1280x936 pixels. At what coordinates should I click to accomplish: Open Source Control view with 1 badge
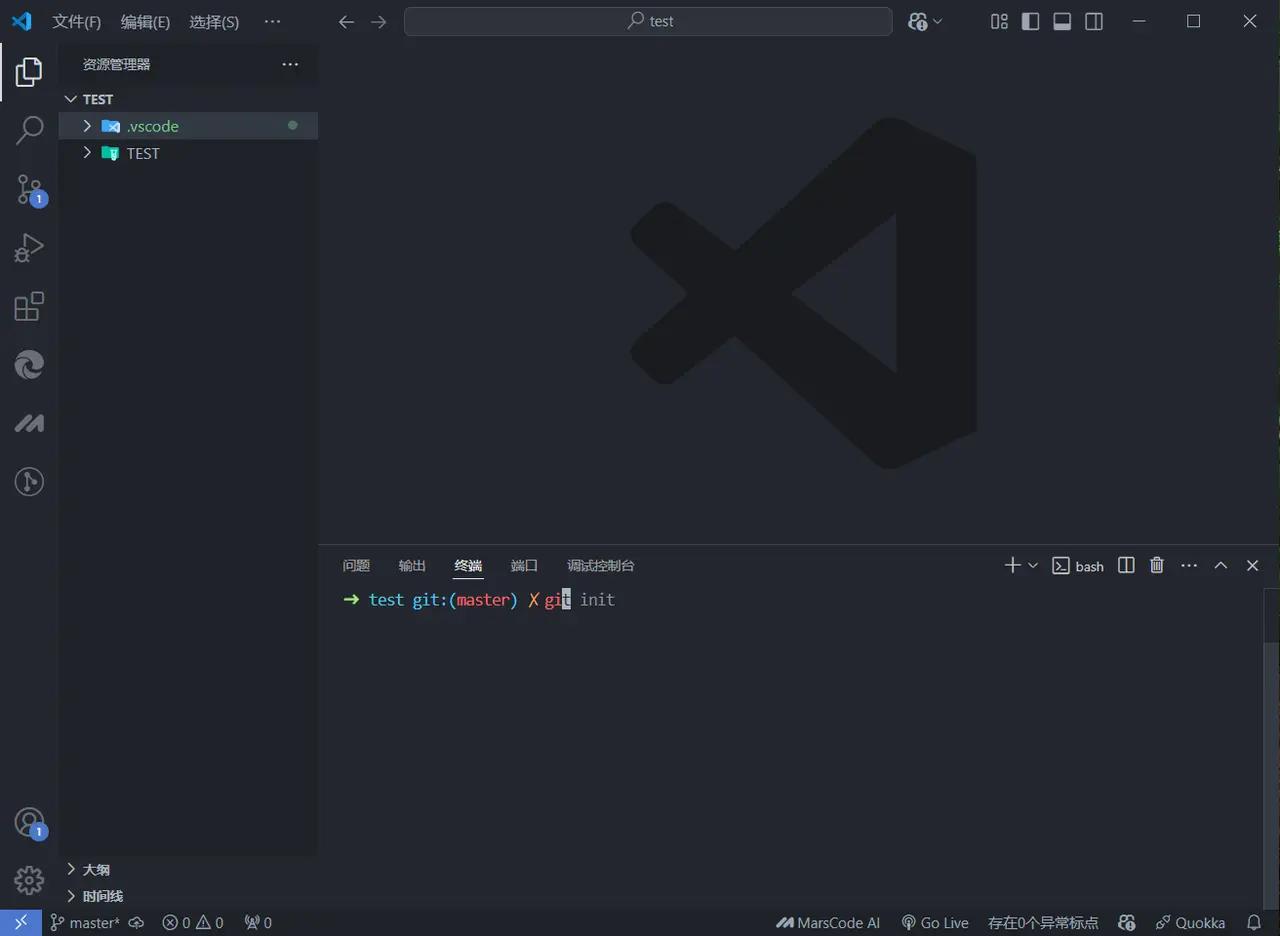pyautogui.click(x=29, y=189)
